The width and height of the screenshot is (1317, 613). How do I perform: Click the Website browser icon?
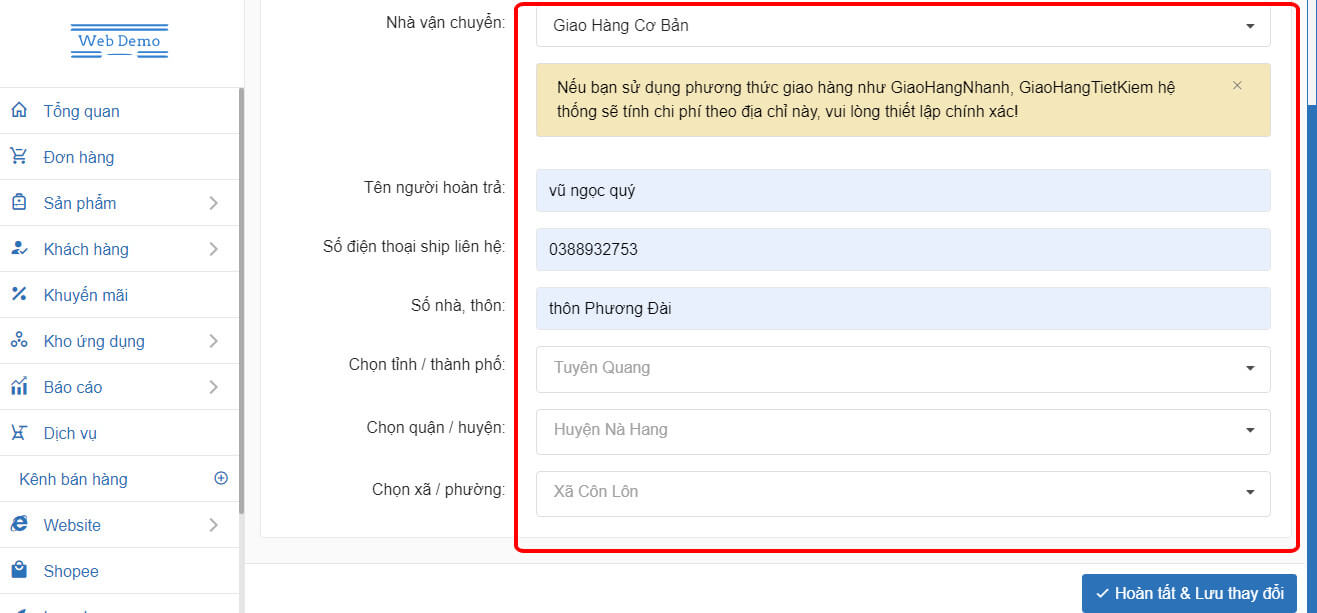[x=19, y=524]
